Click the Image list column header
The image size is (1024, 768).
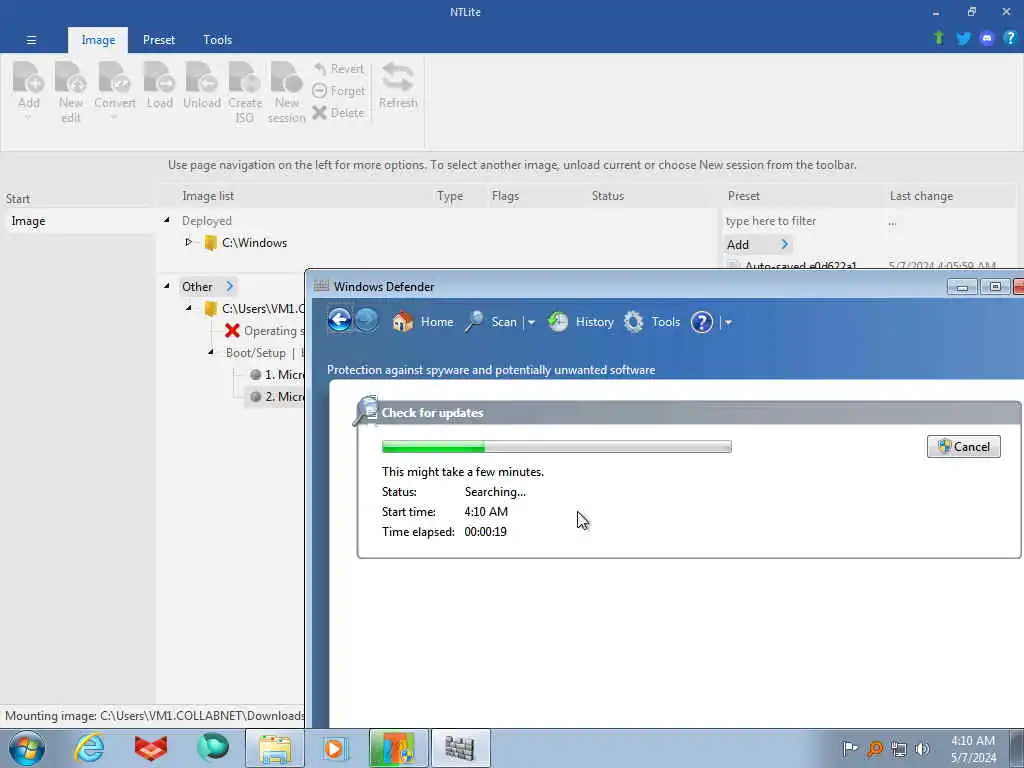tap(208, 196)
